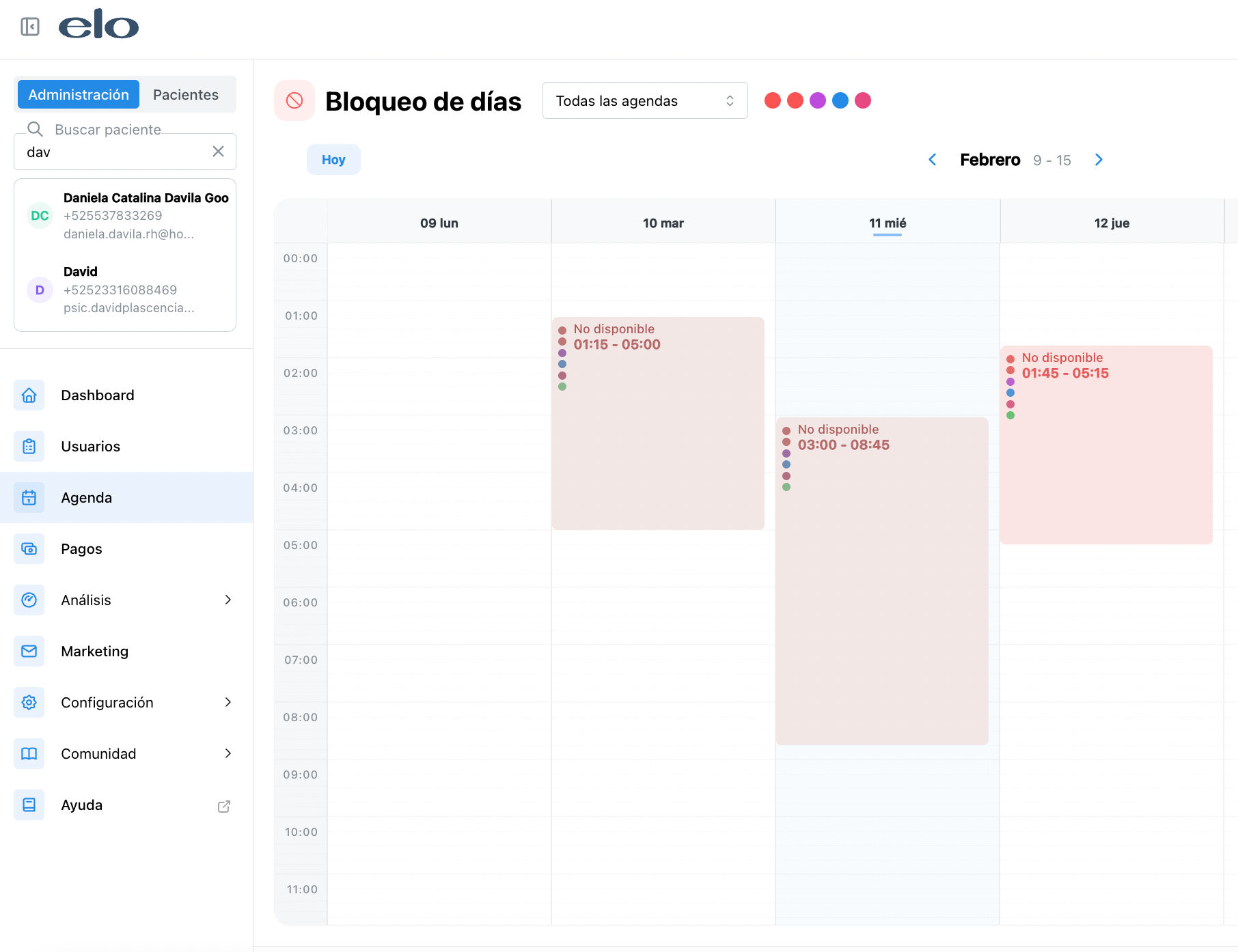This screenshot has height=952, width=1238.
Task: Go to previous week with left chevron
Action: click(x=932, y=160)
